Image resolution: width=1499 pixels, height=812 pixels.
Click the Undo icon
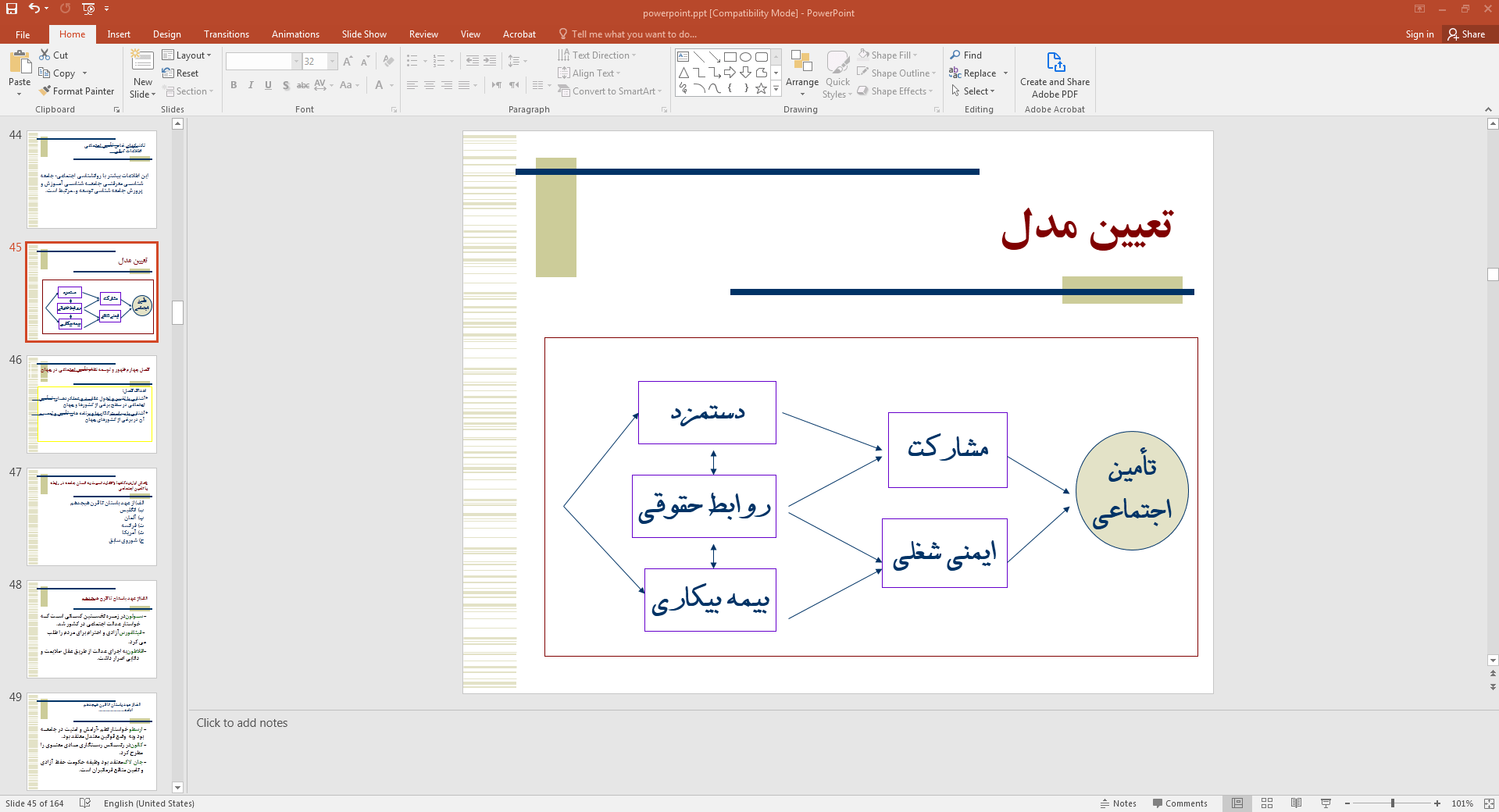pos(34,9)
